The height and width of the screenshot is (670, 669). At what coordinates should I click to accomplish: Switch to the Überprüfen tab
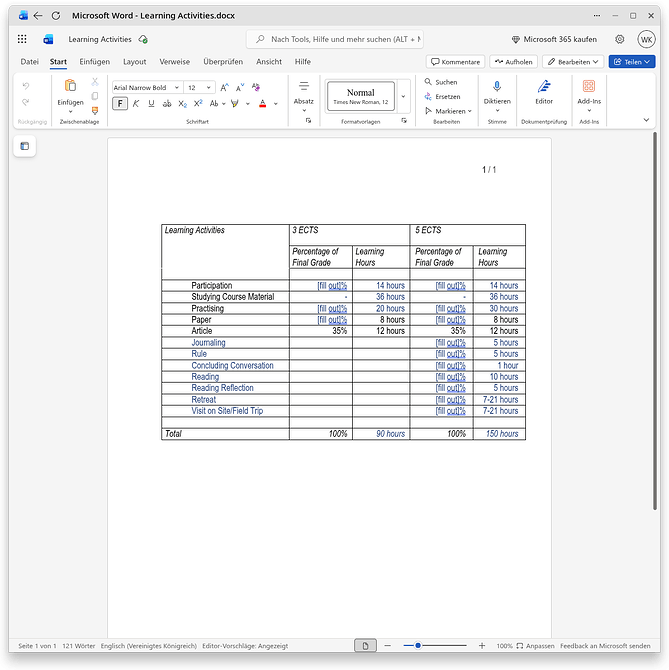click(x=223, y=62)
